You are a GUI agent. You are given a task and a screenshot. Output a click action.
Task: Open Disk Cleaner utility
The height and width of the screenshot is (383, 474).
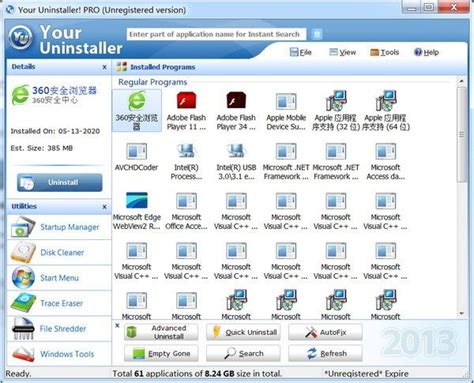[59, 252]
